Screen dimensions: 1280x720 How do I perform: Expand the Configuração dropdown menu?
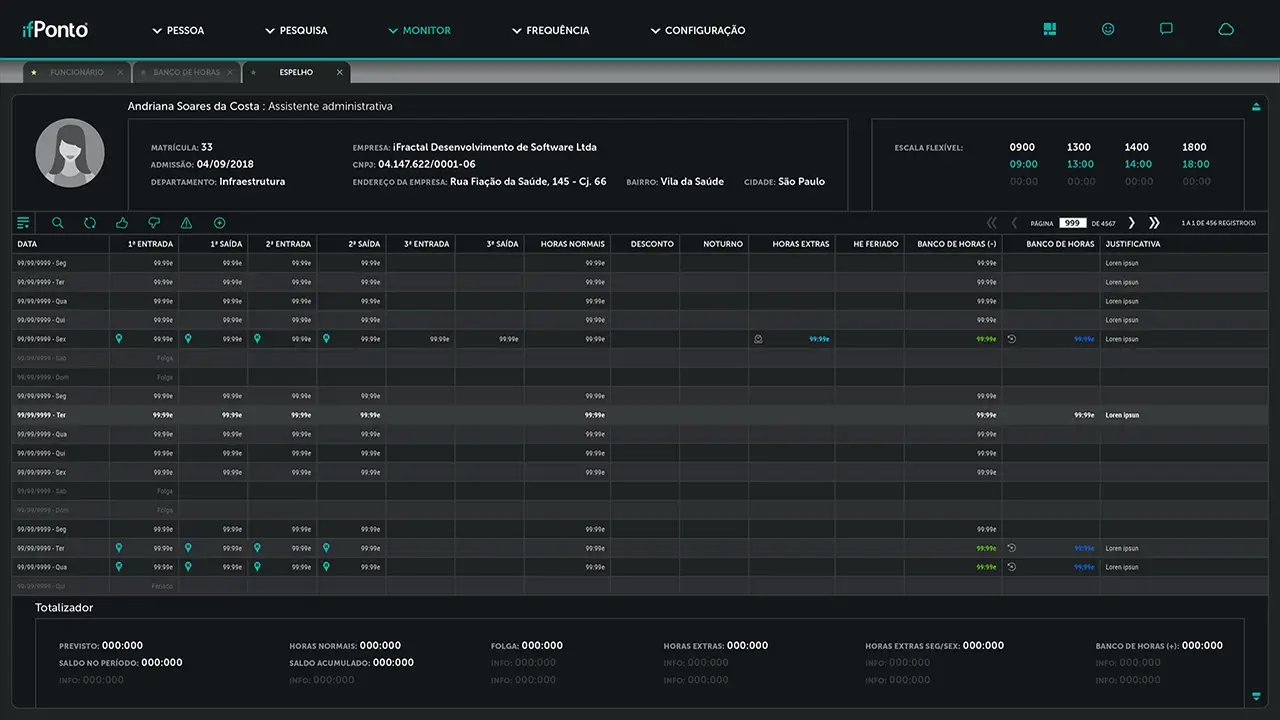click(x=697, y=31)
